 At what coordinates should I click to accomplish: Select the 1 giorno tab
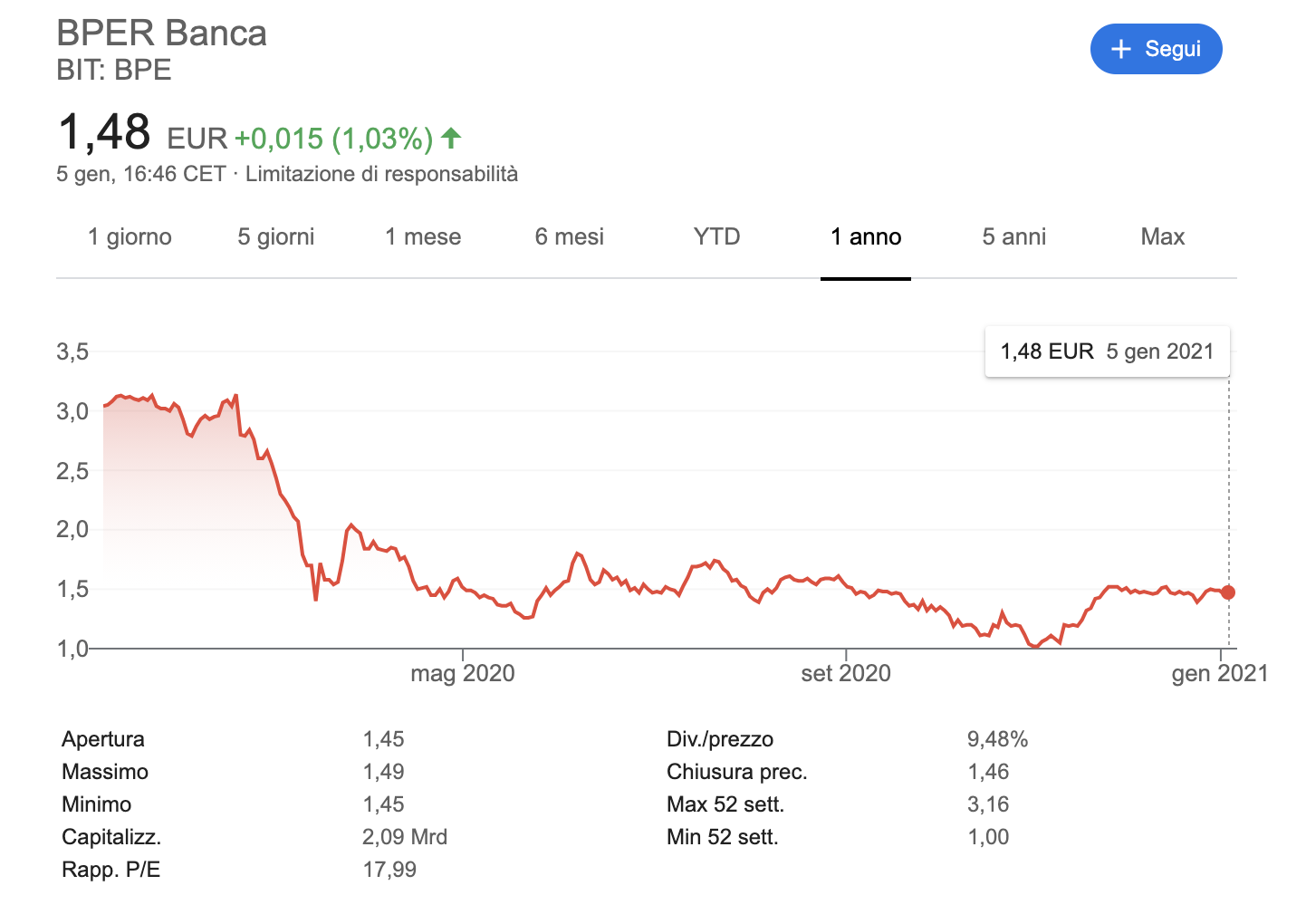pos(130,237)
